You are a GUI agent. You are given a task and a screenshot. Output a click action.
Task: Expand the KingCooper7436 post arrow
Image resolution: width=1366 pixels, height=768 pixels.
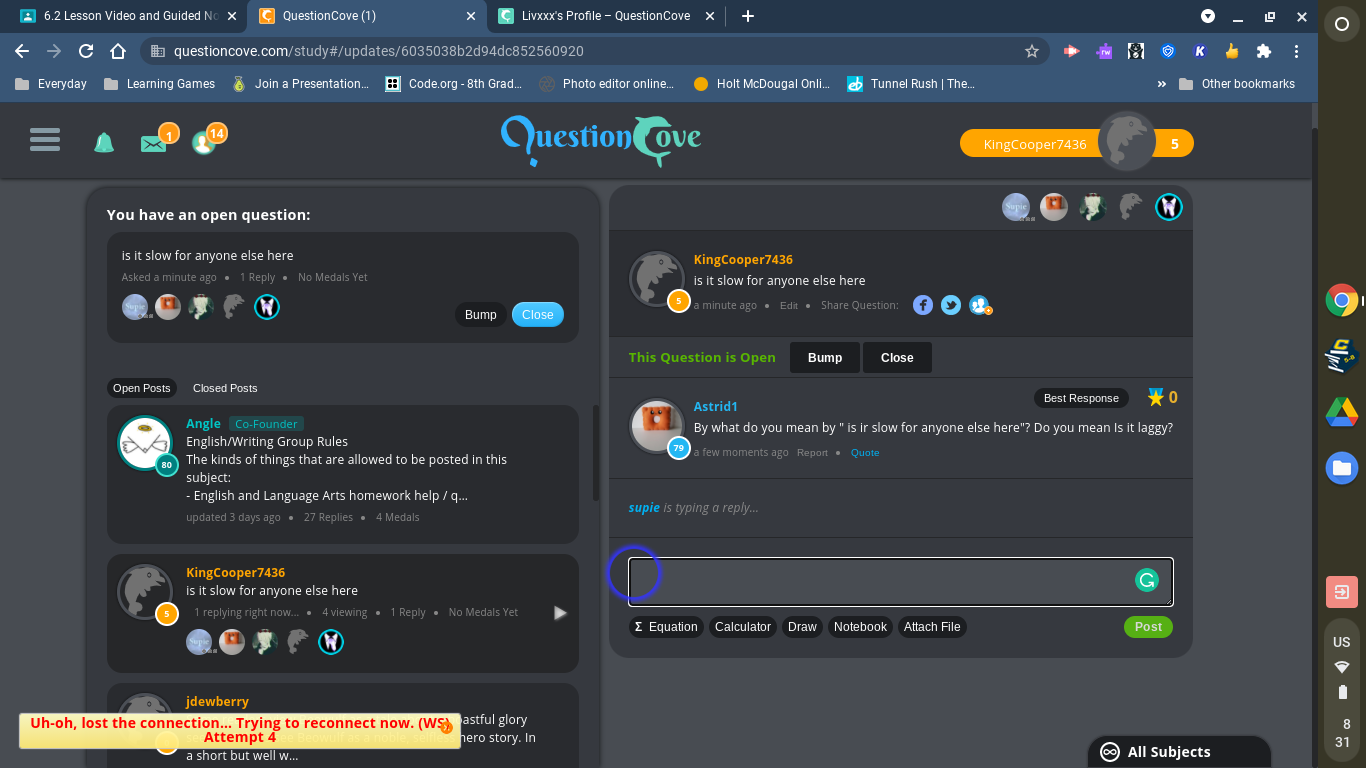[x=560, y=613]
